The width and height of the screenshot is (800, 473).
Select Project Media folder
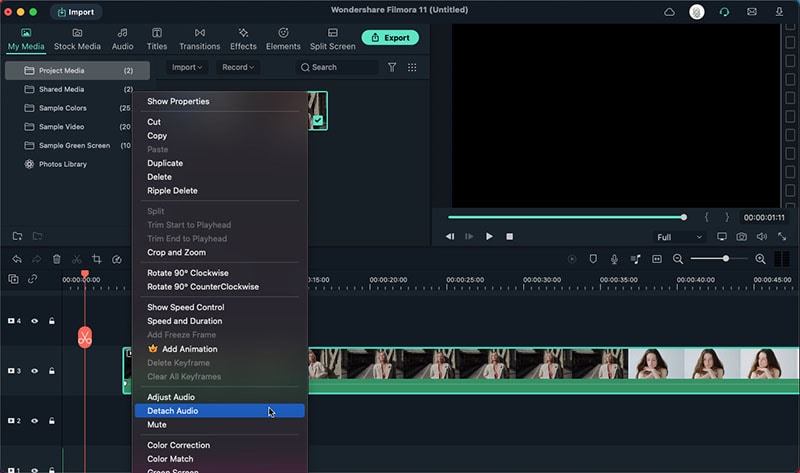click(78, 70)
